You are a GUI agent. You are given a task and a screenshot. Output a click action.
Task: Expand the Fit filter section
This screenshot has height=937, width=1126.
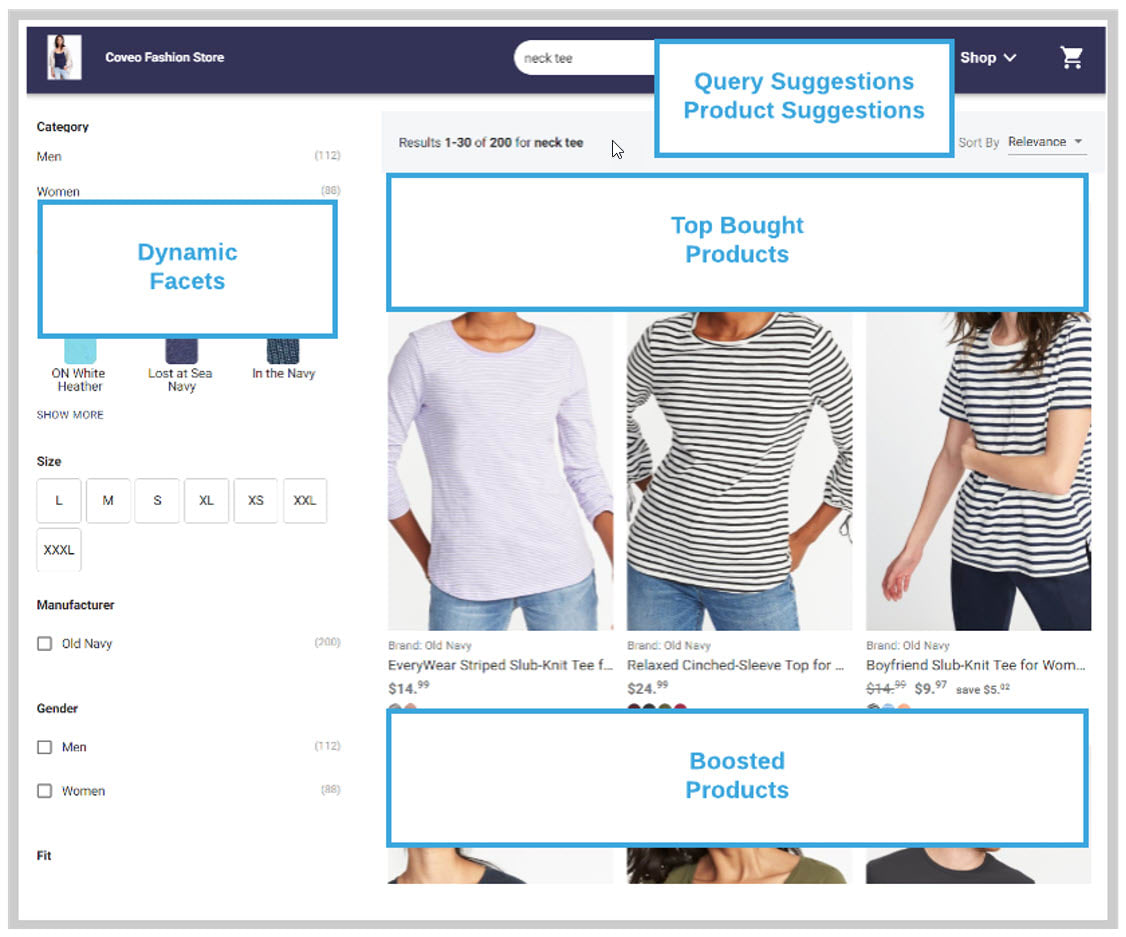click(x=43, y=856)
